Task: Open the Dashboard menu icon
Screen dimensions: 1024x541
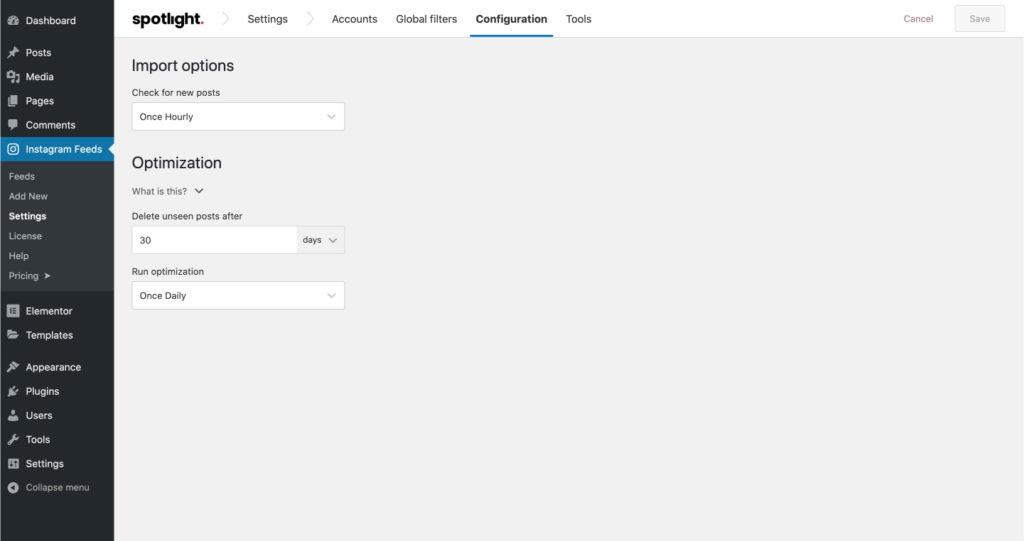Action: 13,20
